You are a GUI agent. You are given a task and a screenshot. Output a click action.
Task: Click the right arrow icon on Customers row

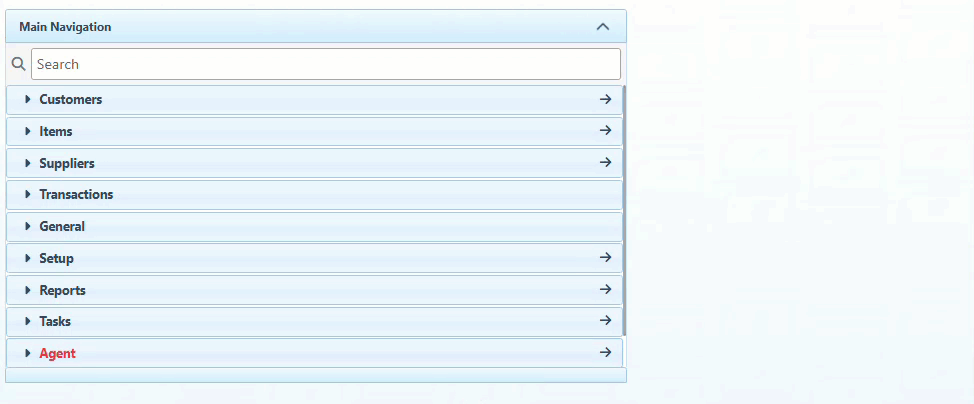(x=605, y=99)
